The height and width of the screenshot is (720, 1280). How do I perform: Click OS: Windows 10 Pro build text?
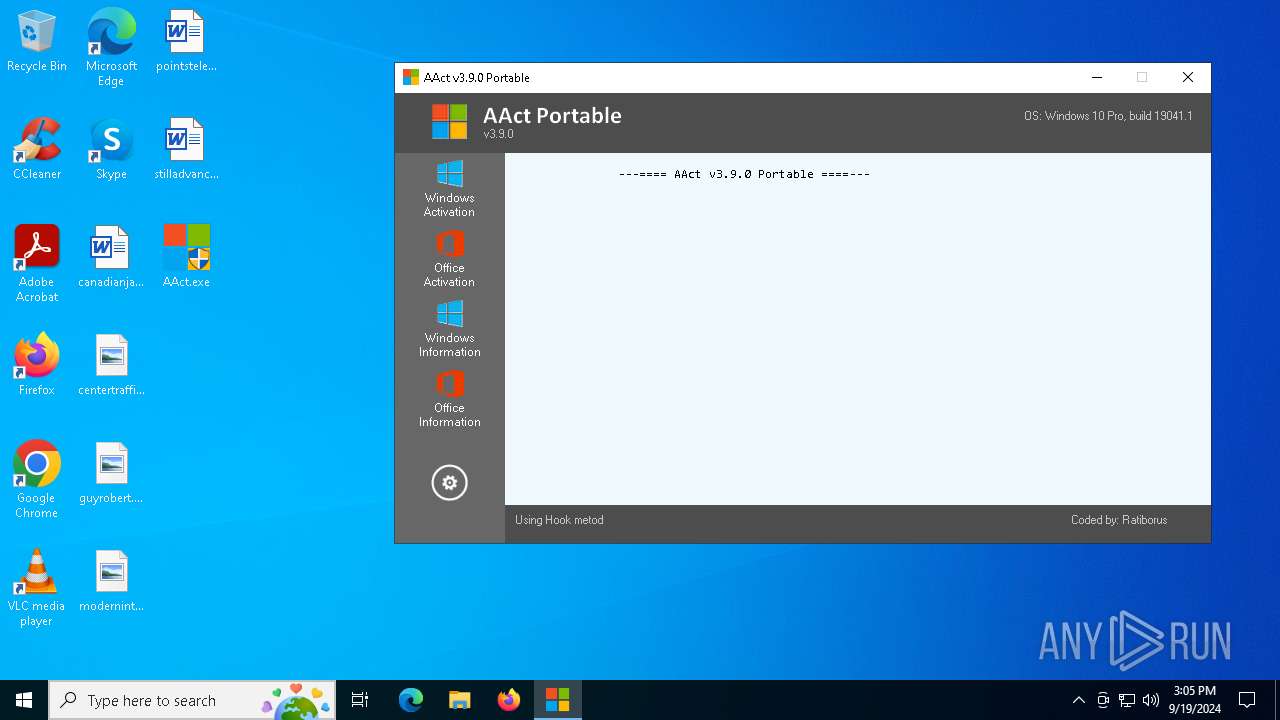[x=1108, y=116]
